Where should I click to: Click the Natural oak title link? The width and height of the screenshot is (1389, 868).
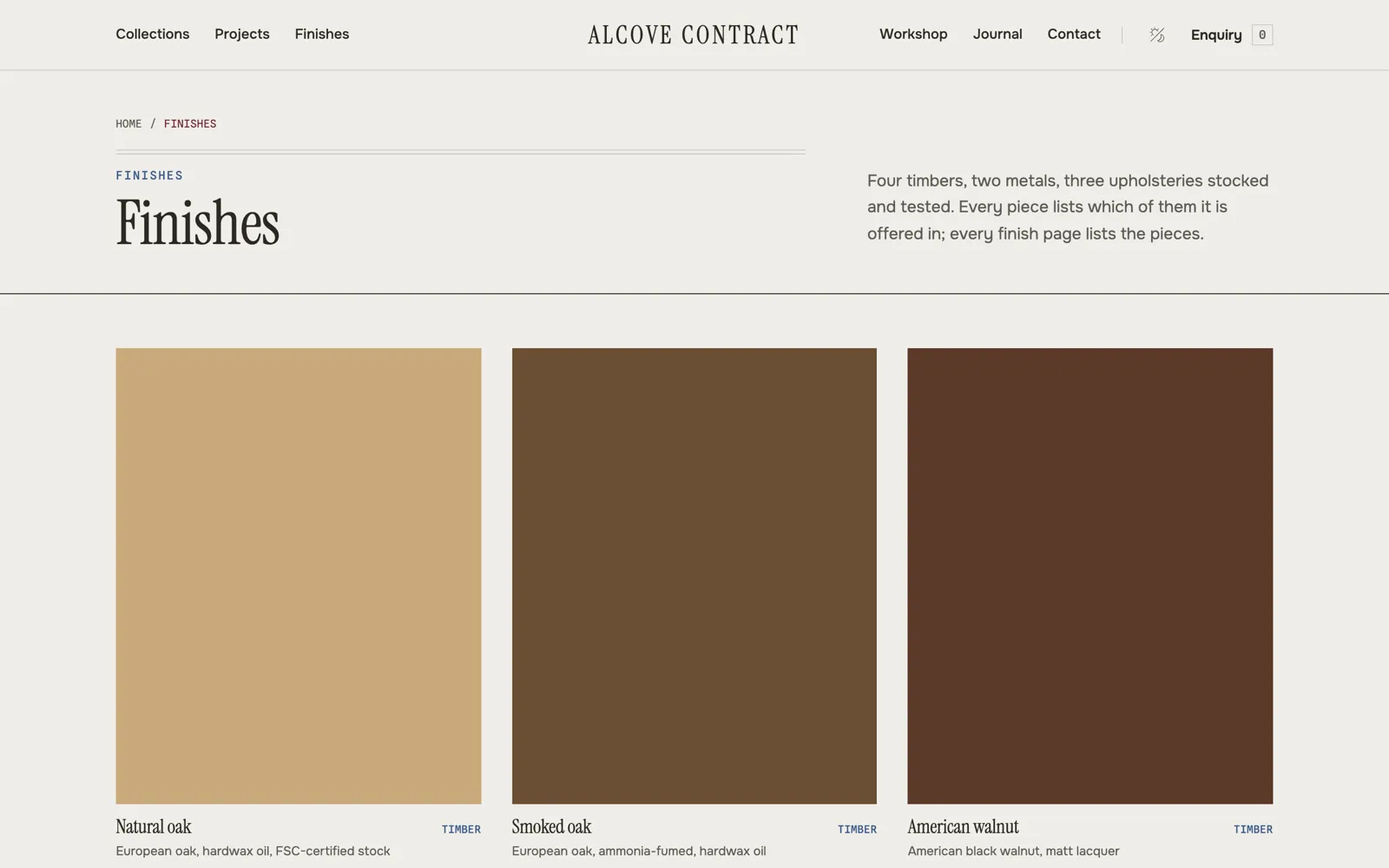[154, 827]
